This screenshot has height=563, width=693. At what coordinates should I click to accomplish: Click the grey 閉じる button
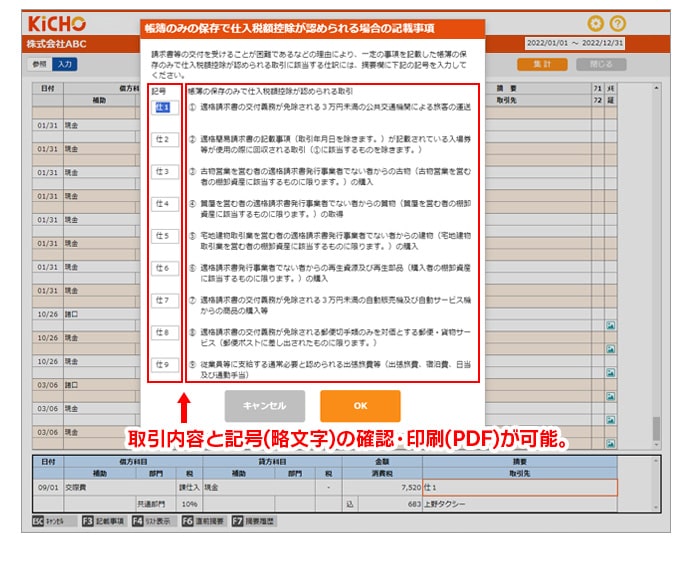(x=601, y=64)
